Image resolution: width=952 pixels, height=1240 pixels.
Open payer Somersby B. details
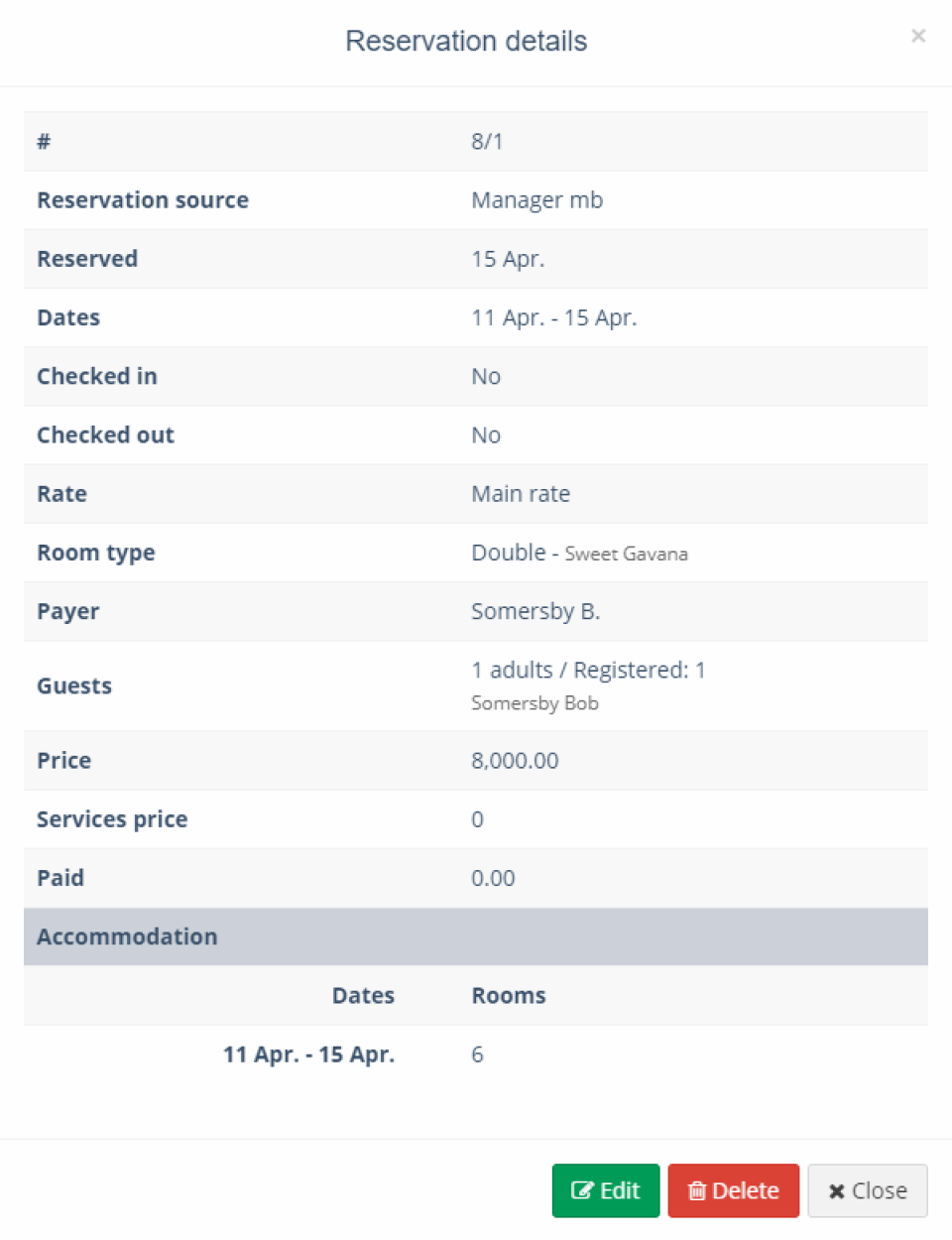535,611
